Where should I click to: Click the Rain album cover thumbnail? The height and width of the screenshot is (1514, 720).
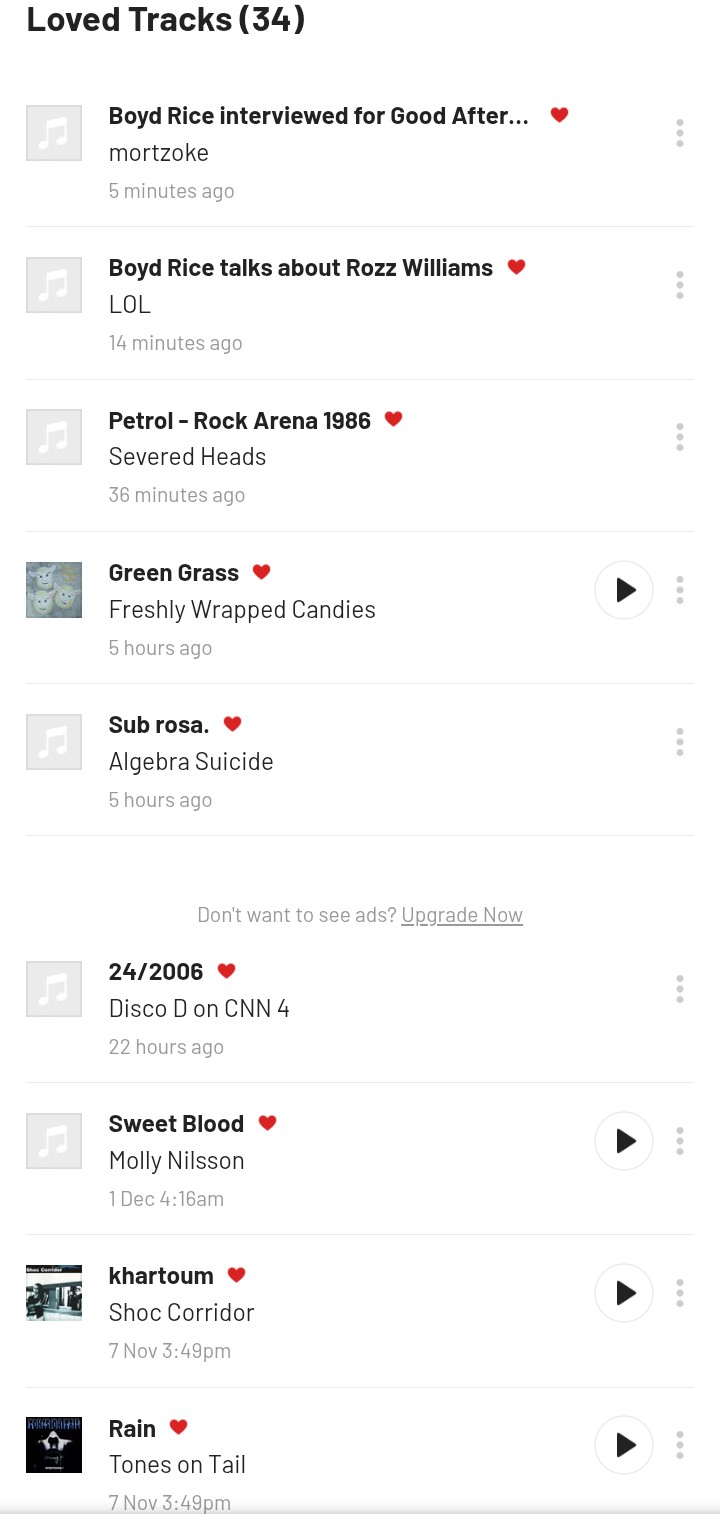point(54,1445)
